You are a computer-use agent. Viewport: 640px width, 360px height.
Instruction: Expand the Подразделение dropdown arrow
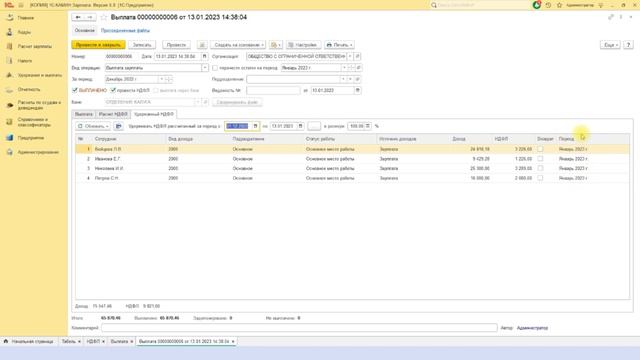[343, 79]
